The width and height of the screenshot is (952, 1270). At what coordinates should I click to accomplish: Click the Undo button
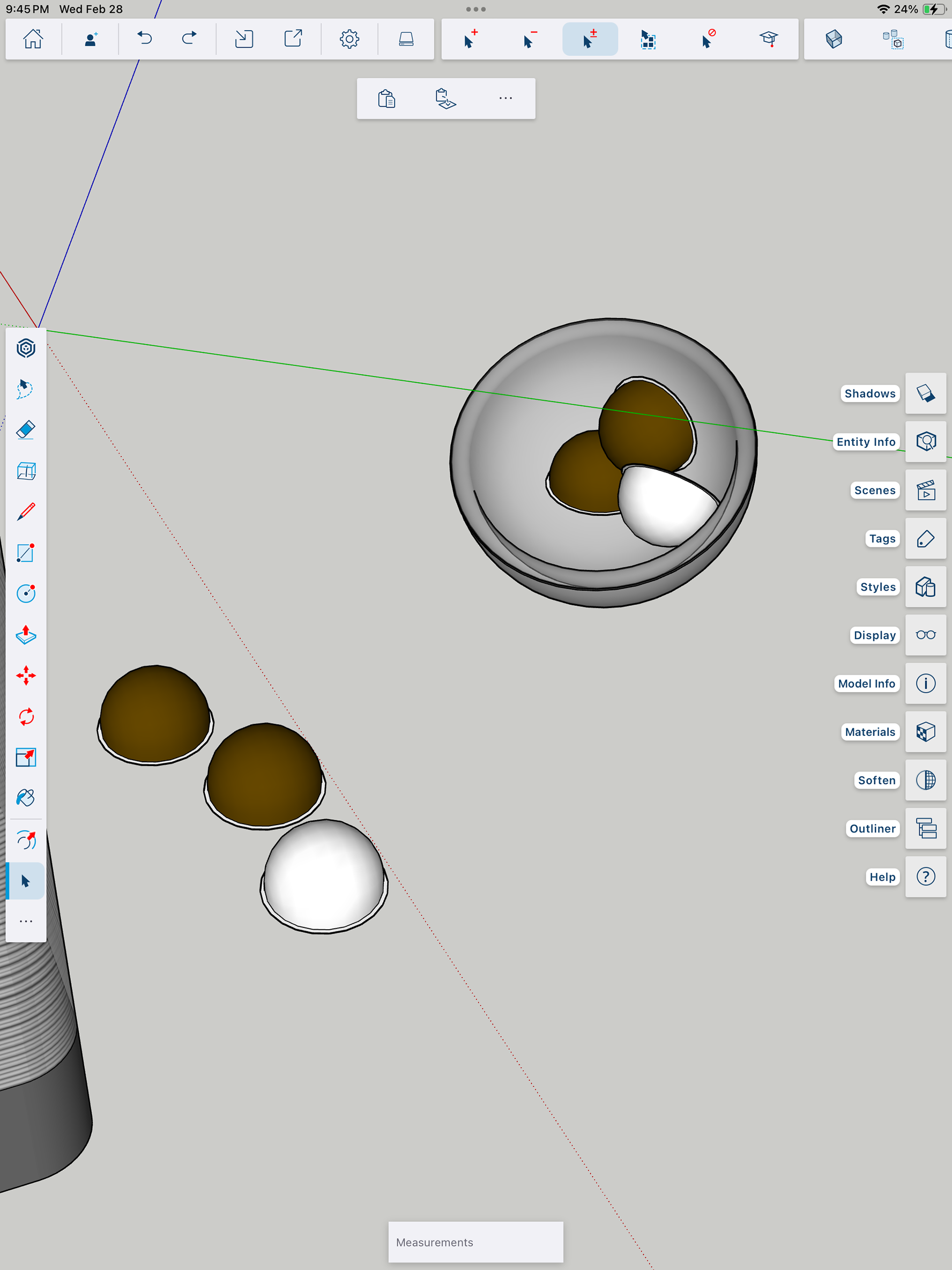145,39
